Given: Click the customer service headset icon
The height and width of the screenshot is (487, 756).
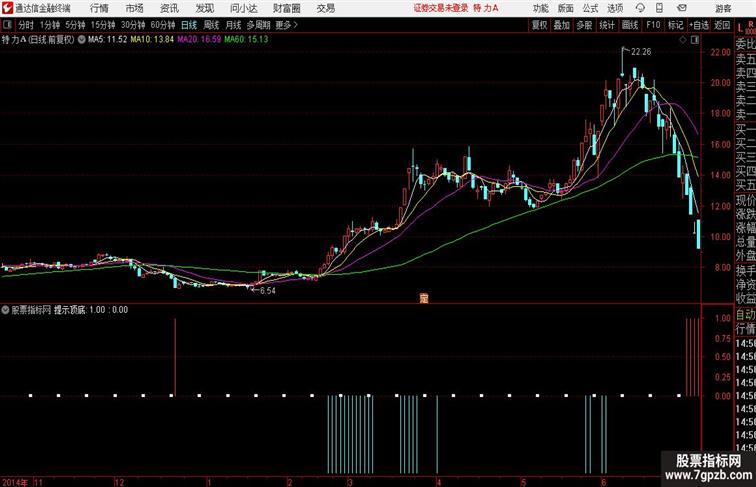Looking at the screenshot, I should pos(640,8).
